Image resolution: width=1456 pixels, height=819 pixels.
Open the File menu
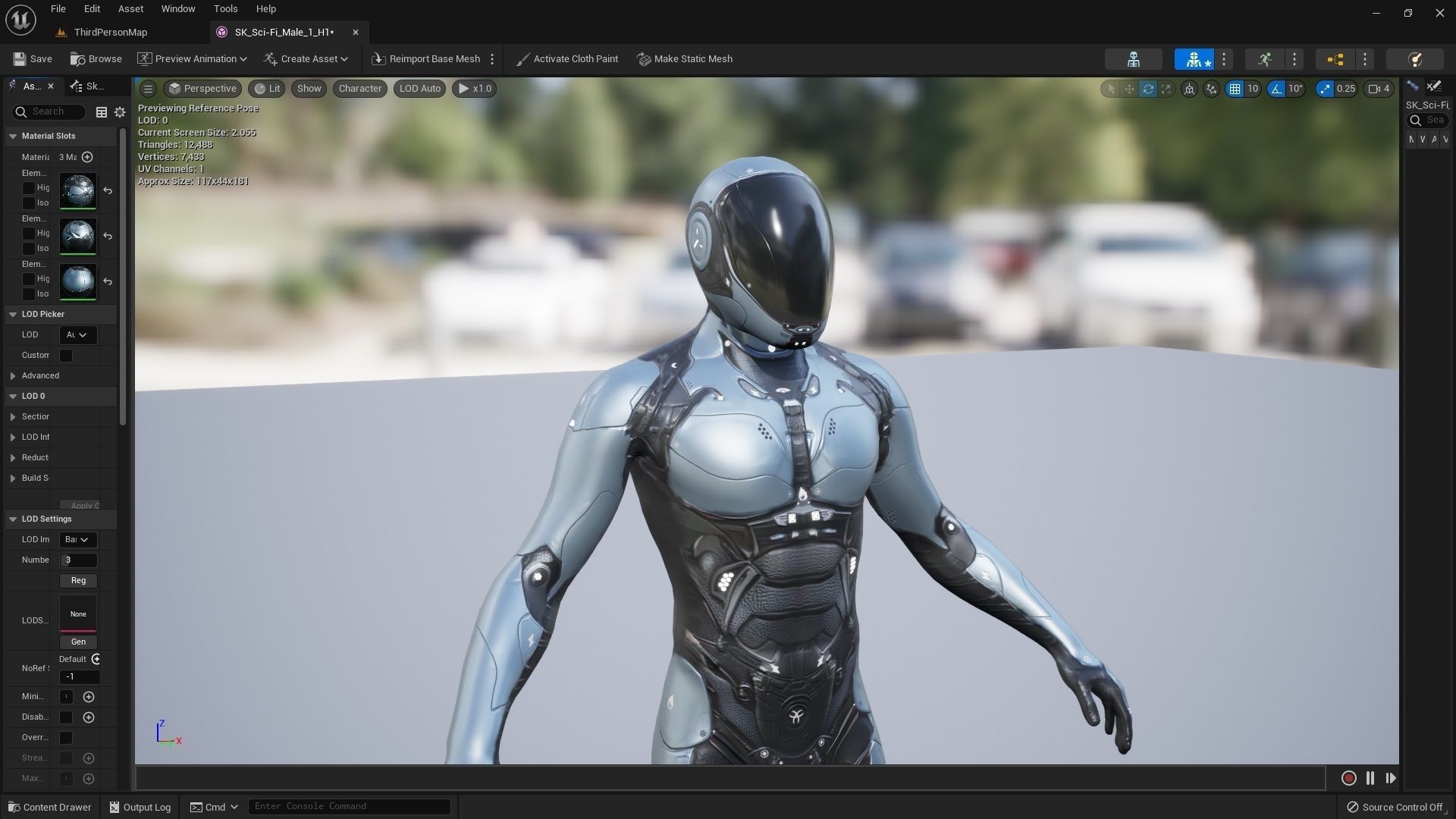coord(58,9)
